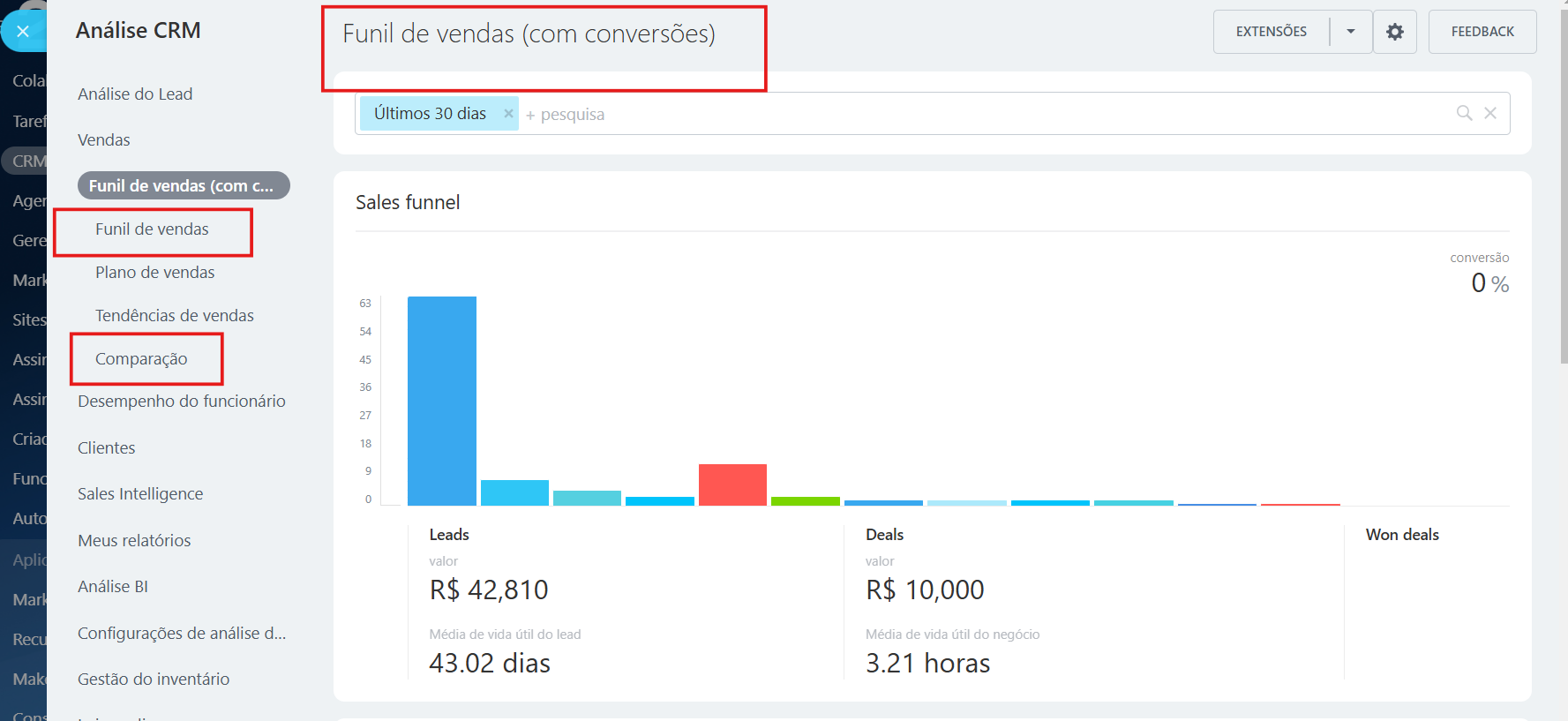Expand the Análise do Lead section
The height and width of the screenshot is (721, 1568).
[x=135, y=94]
